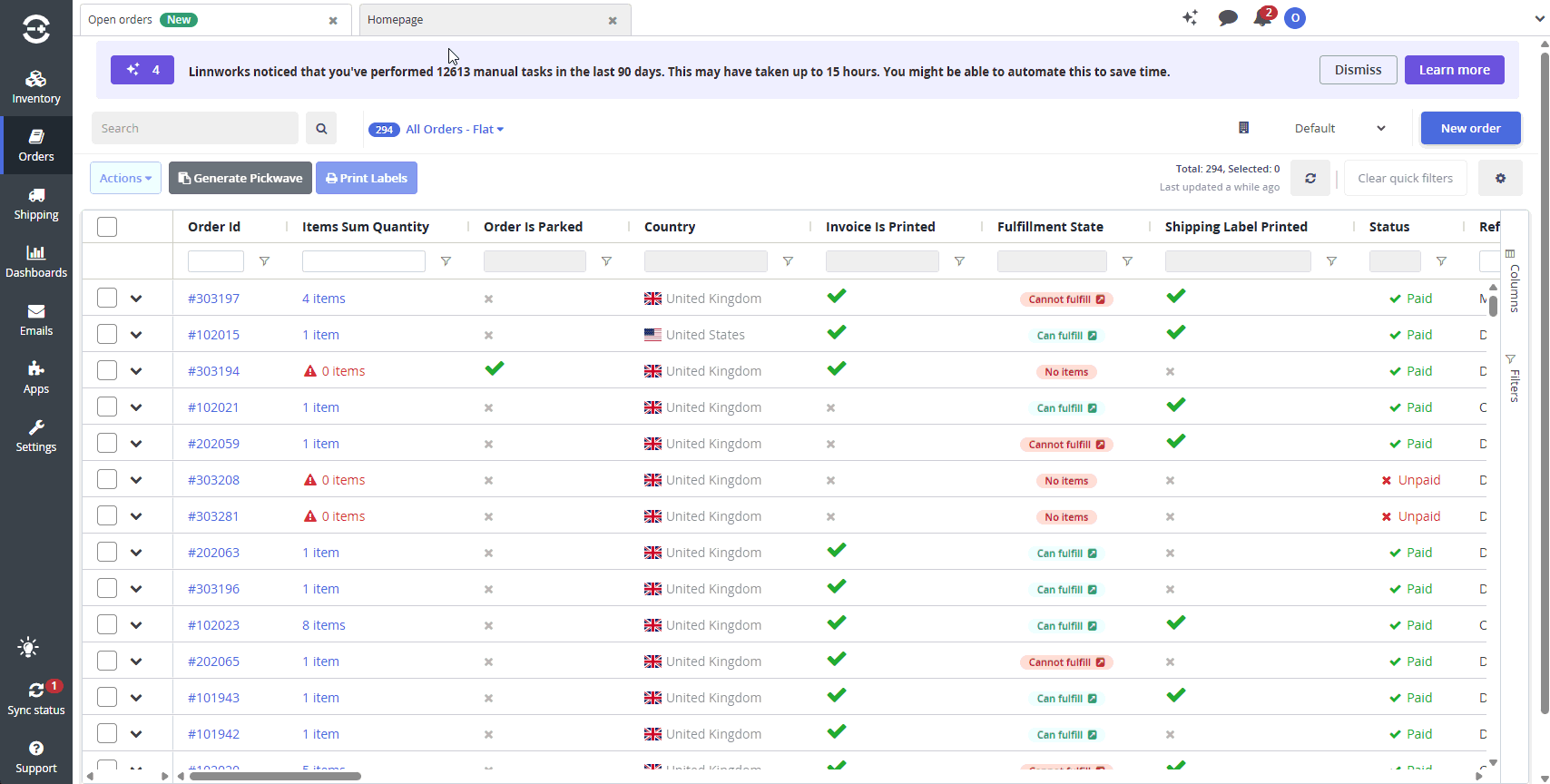Open the Sync status indicator

[x=36, y=699]
